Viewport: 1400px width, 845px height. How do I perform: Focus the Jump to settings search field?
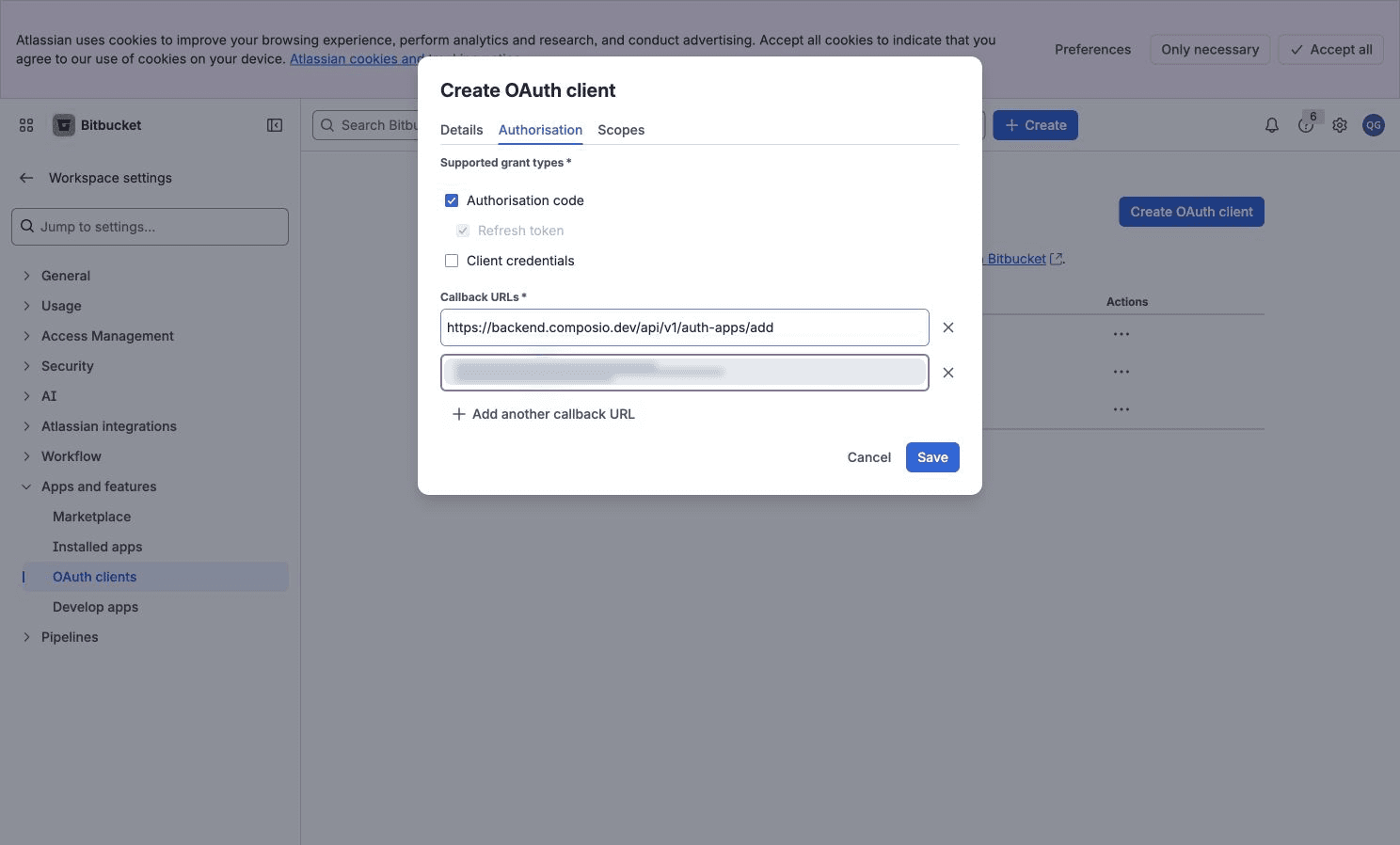150,227
